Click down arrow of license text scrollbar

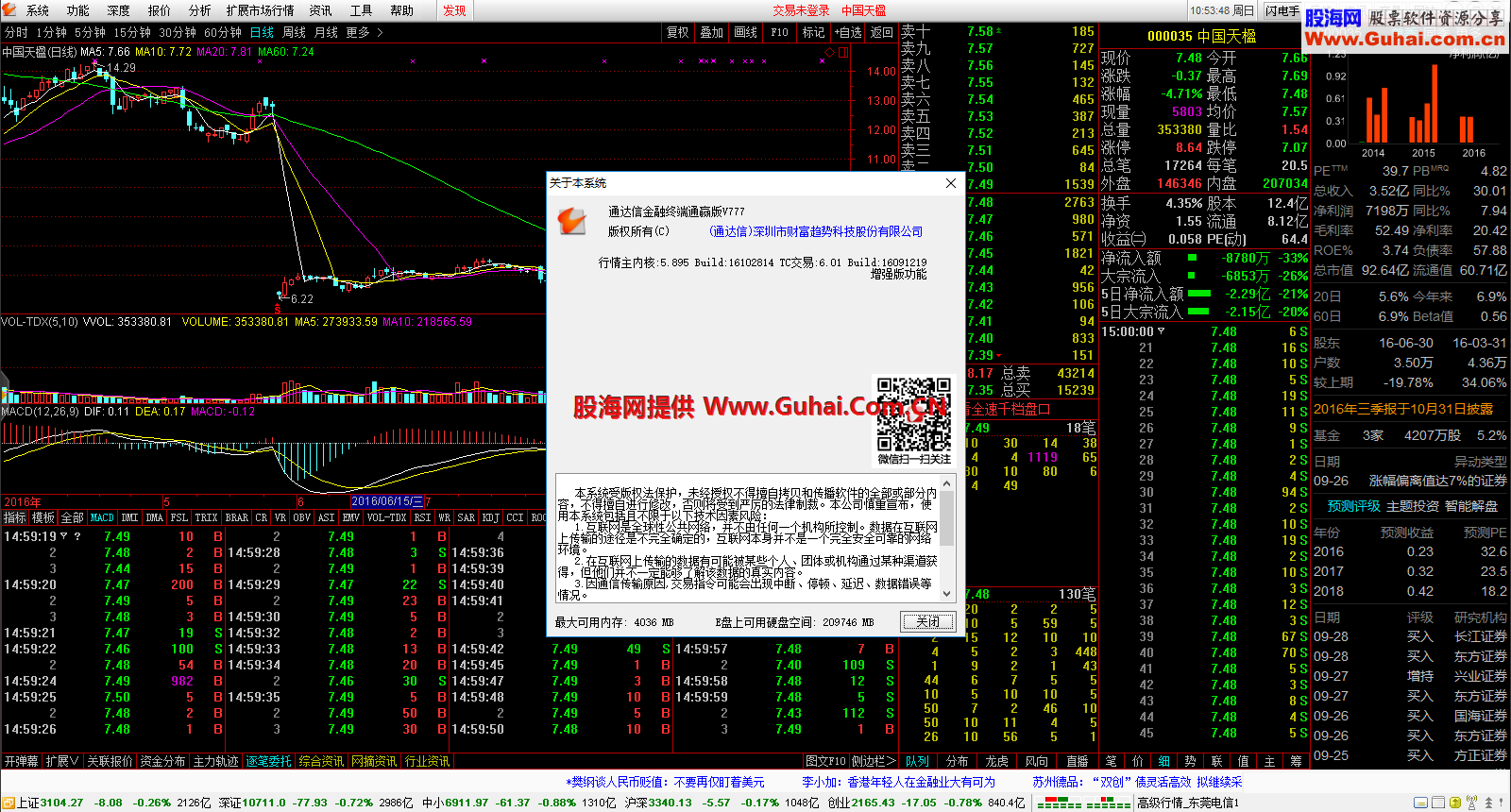(x=947, y=593)
